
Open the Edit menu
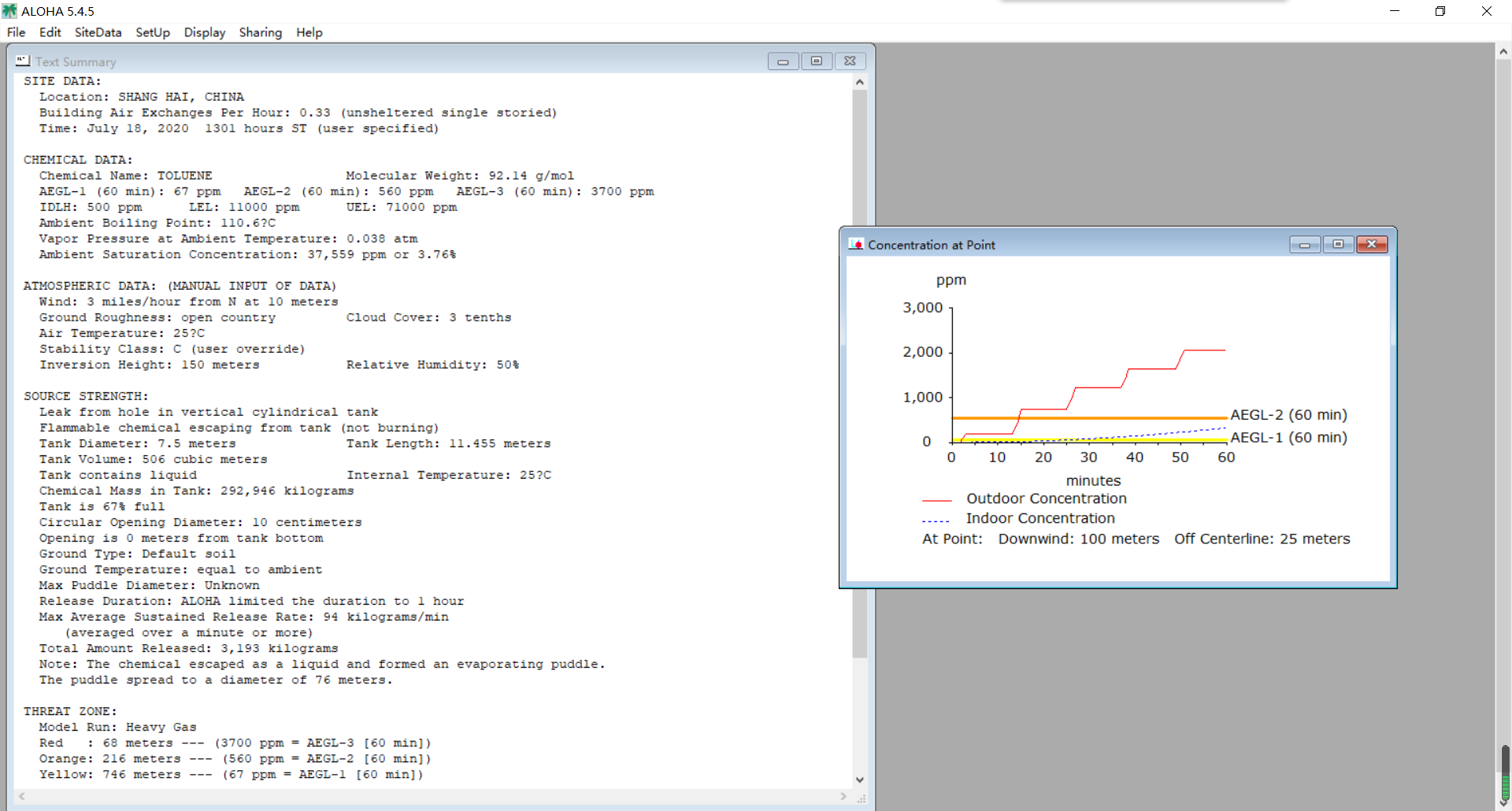[50, 32]
